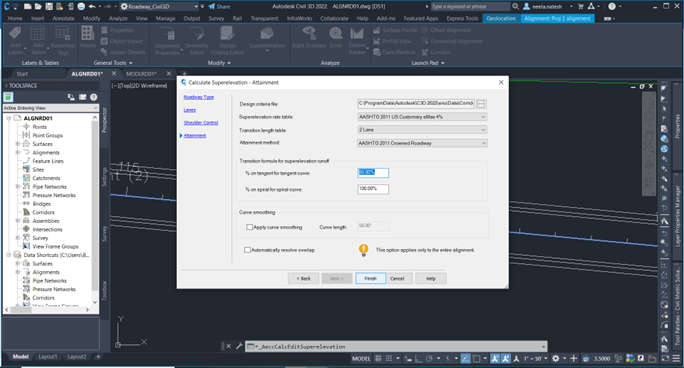Toggle 2D object snap in status bar
This screenshot has width=684, height=368.
476,358
